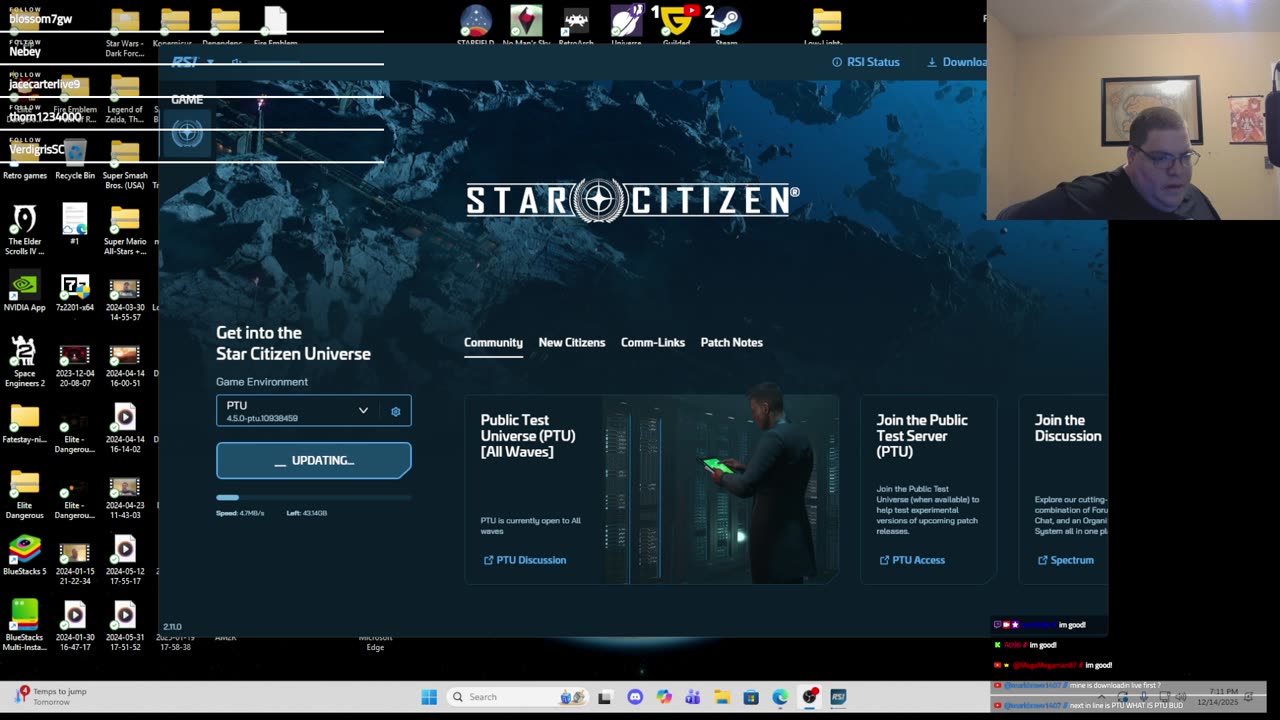Open the 7z2201-x64 installer file
The height and width of the screenshot is (720, 1280).
click(x=75, y=293)
